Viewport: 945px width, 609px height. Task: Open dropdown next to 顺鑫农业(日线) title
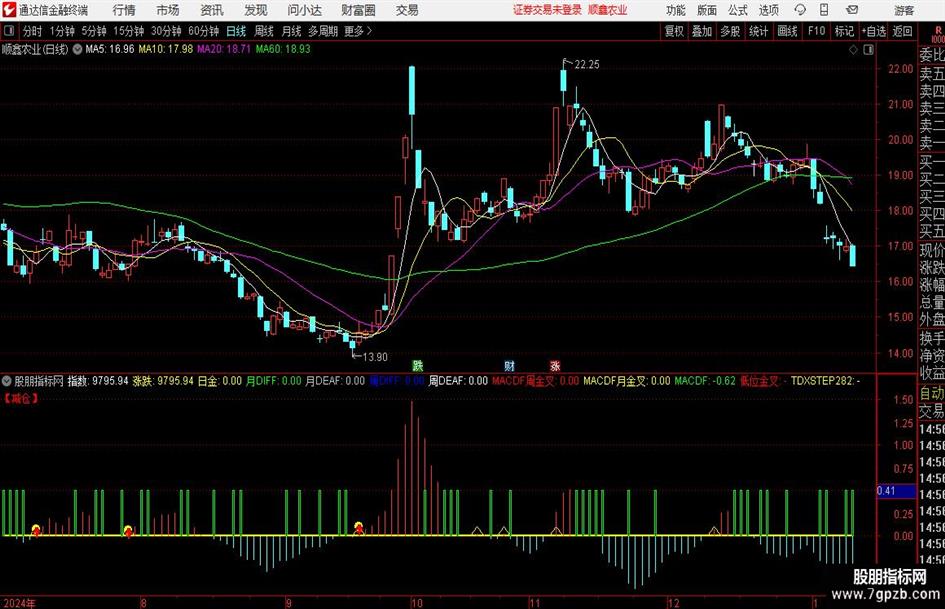pos(78,49)
